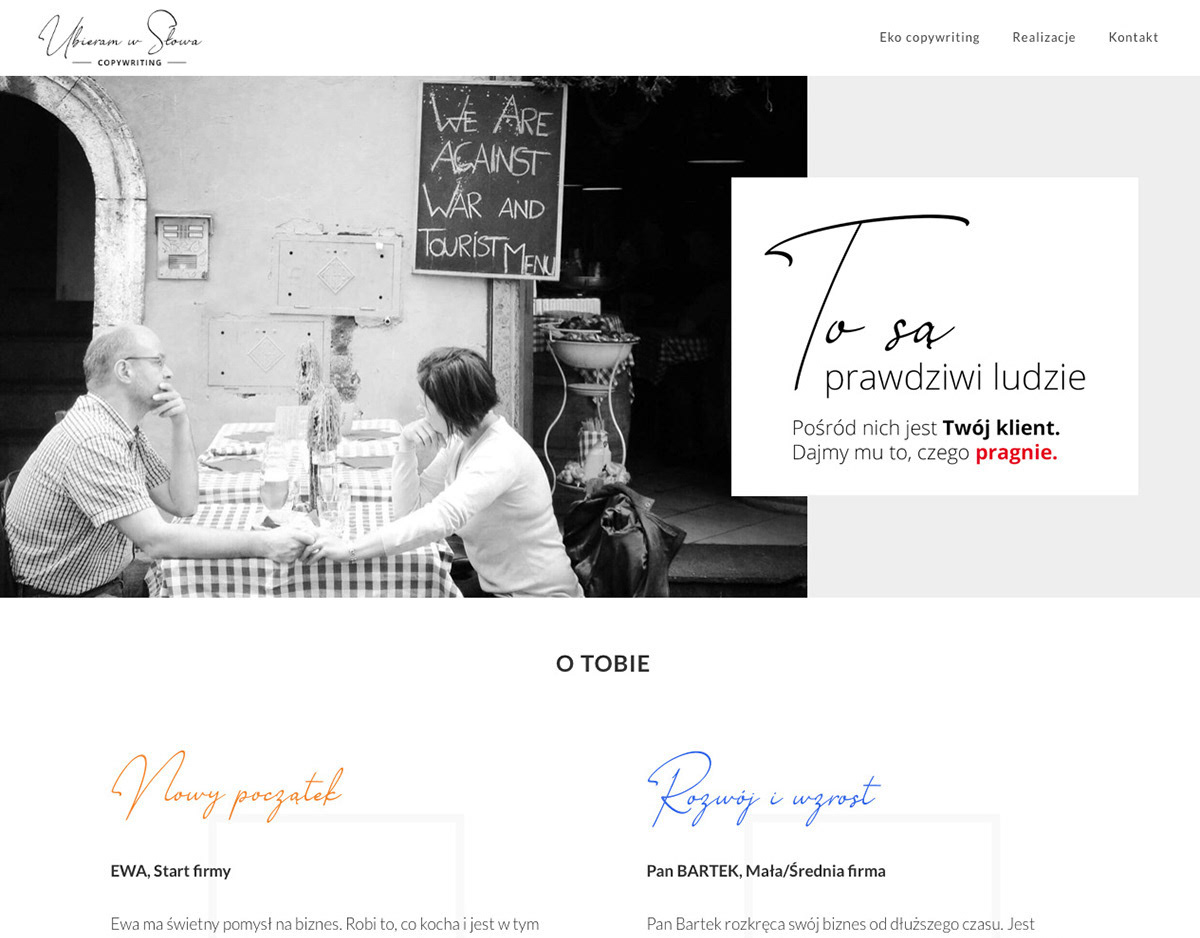Click the large 'To są' handwritten text
The width and height of the screenshot is (1200, 938).
(865, 300)
